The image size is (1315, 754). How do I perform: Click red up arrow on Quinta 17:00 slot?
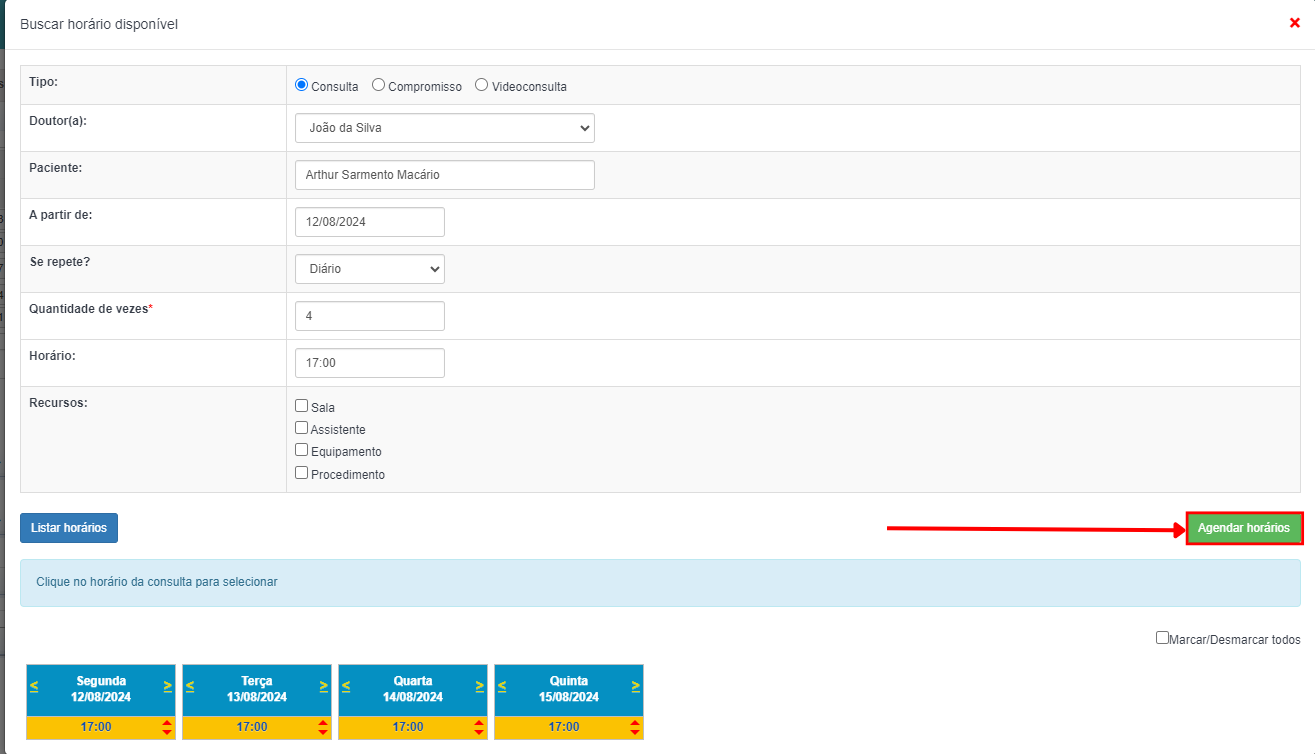635,723
